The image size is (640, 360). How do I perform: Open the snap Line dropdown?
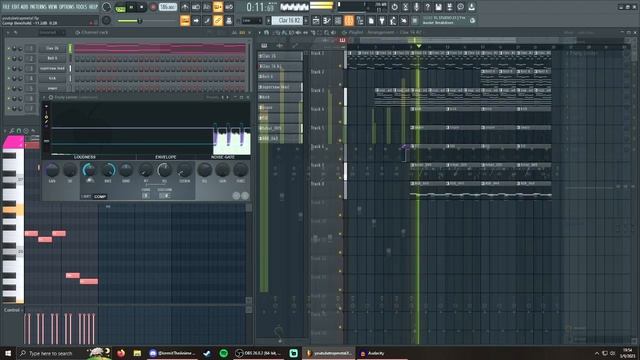pos(251,20)
